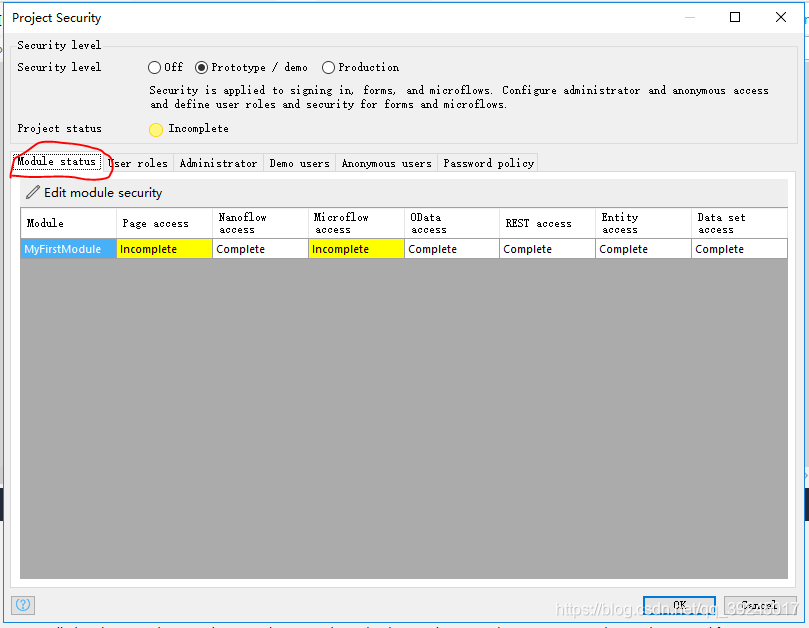The image size is (809, 628).
Task: Go to the Anonymous users tab
Action: 386,164
